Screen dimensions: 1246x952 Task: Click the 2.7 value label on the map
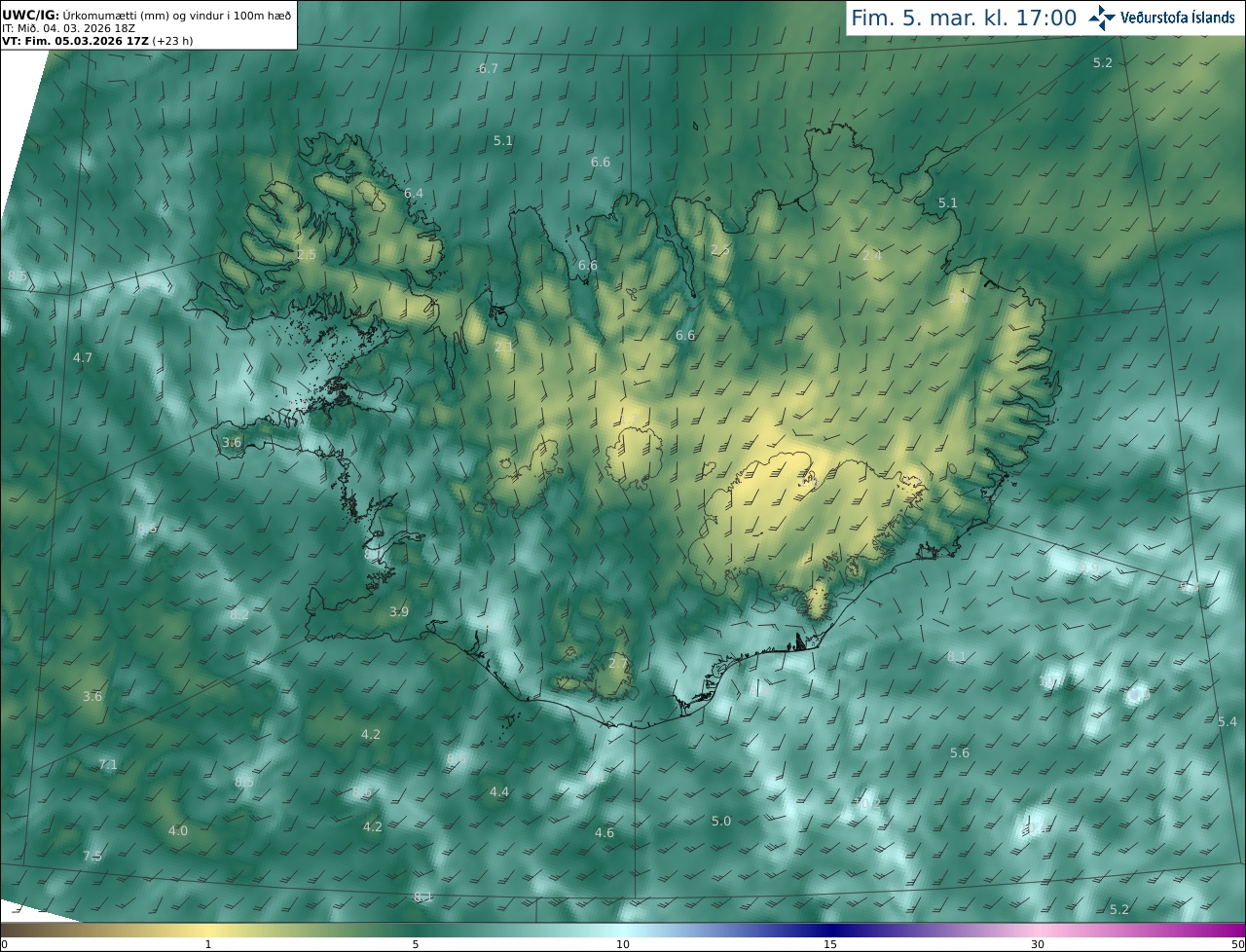coord(618,663)
